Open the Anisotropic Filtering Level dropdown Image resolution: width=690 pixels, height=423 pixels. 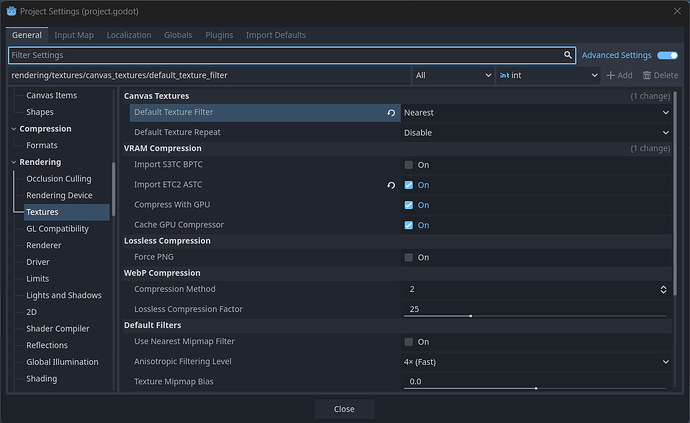(x=536, y=362)
